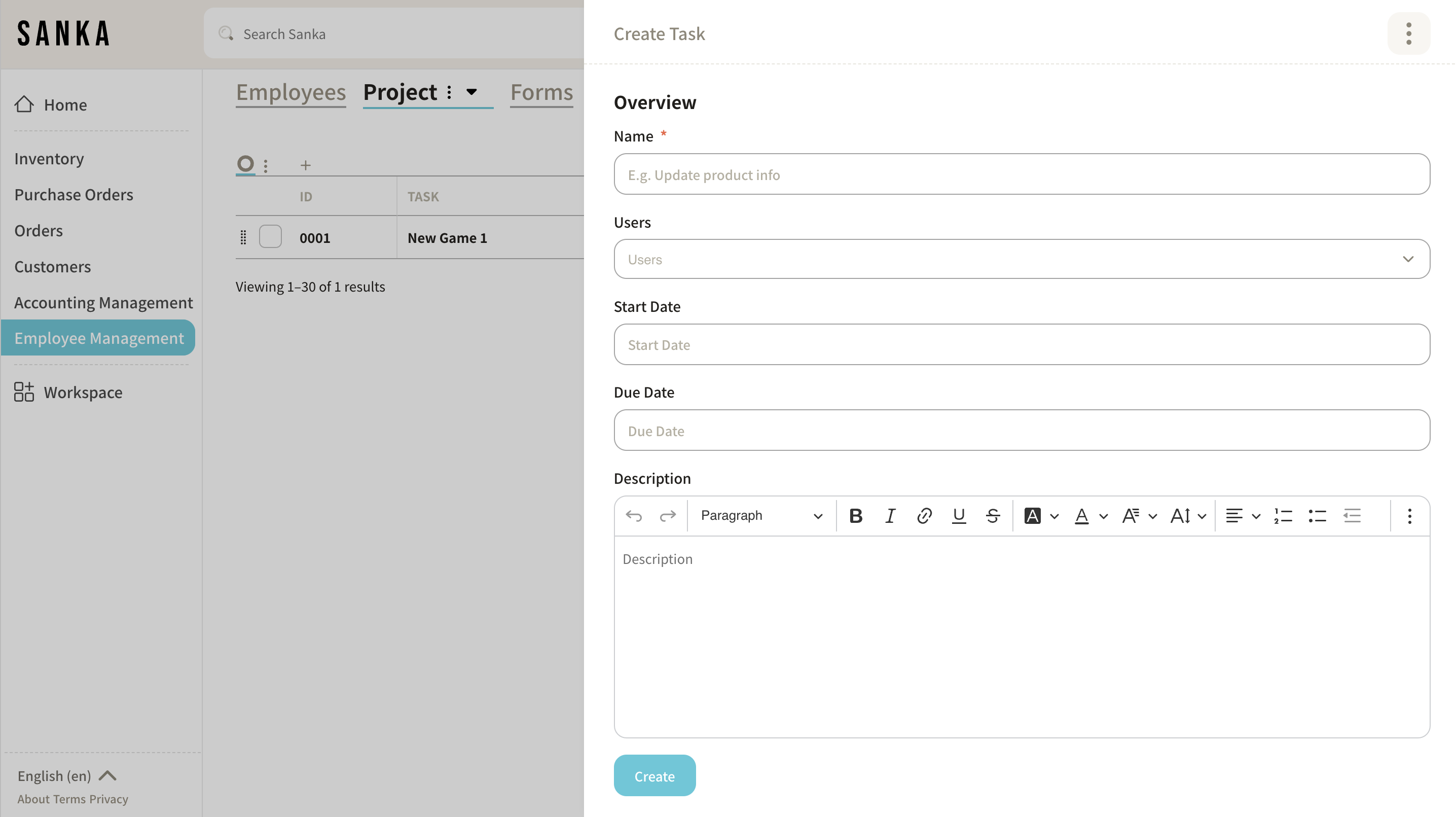Screen dimensions: 1456x817
Task: Insert a numbered list
Action: point(1283,516)
